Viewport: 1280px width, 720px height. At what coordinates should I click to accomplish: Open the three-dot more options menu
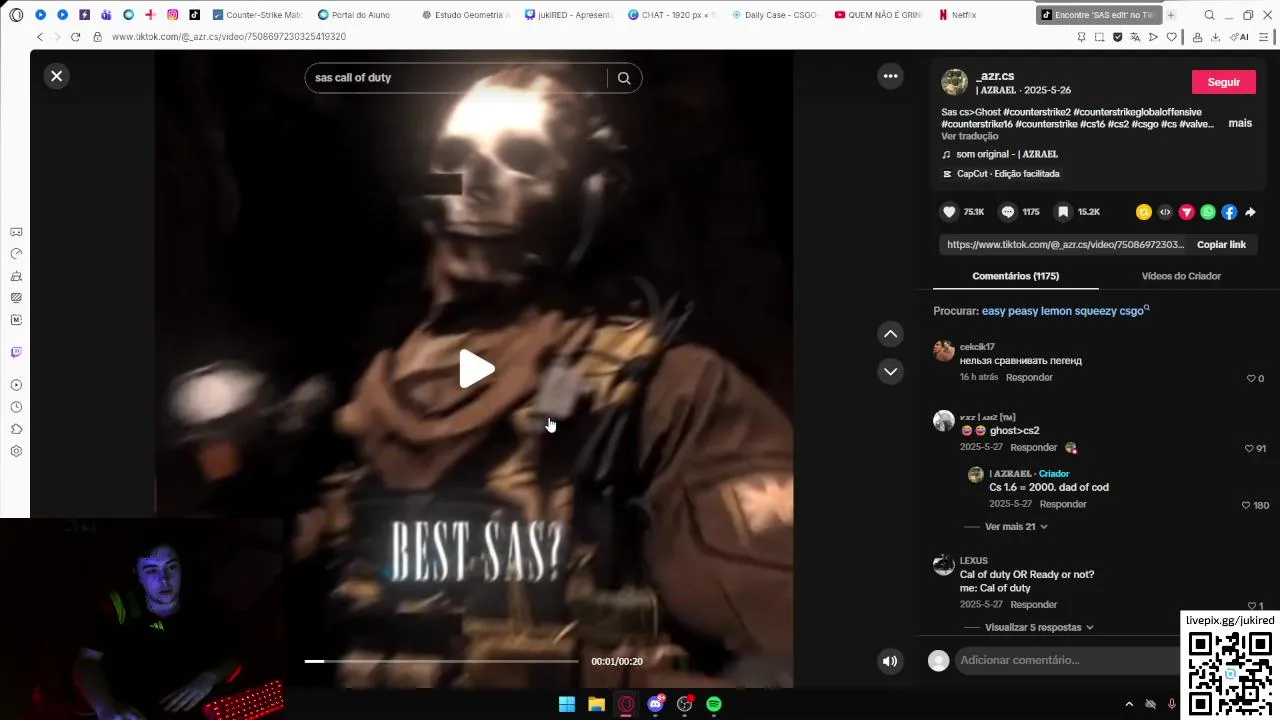pos(890,76)
